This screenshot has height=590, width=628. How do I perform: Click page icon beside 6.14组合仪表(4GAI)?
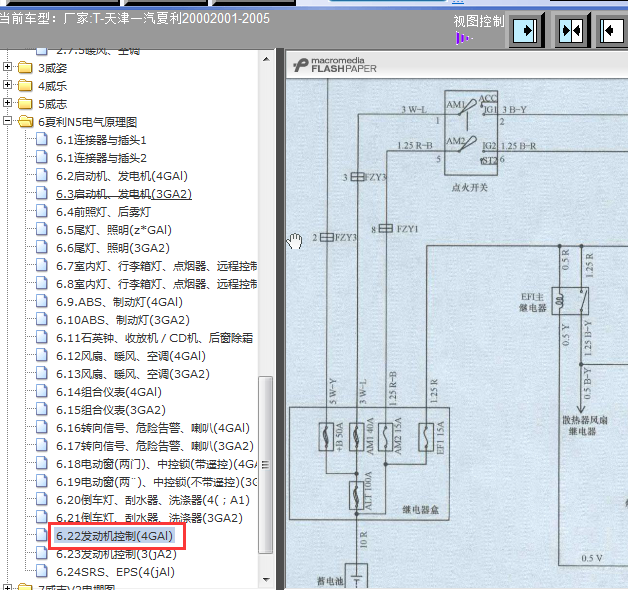tap(42, 391)
